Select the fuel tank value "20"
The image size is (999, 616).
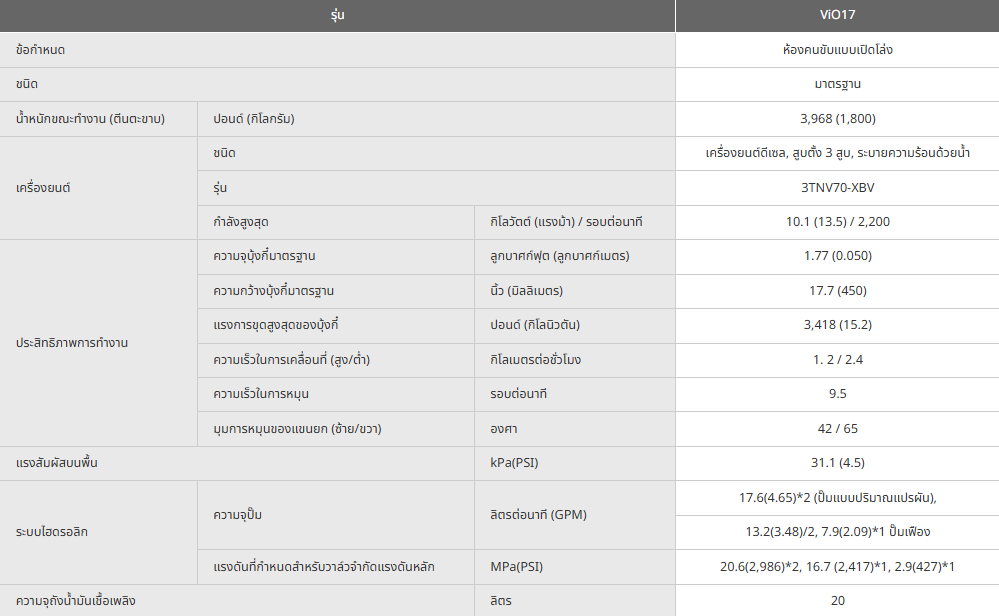[837, 600]
